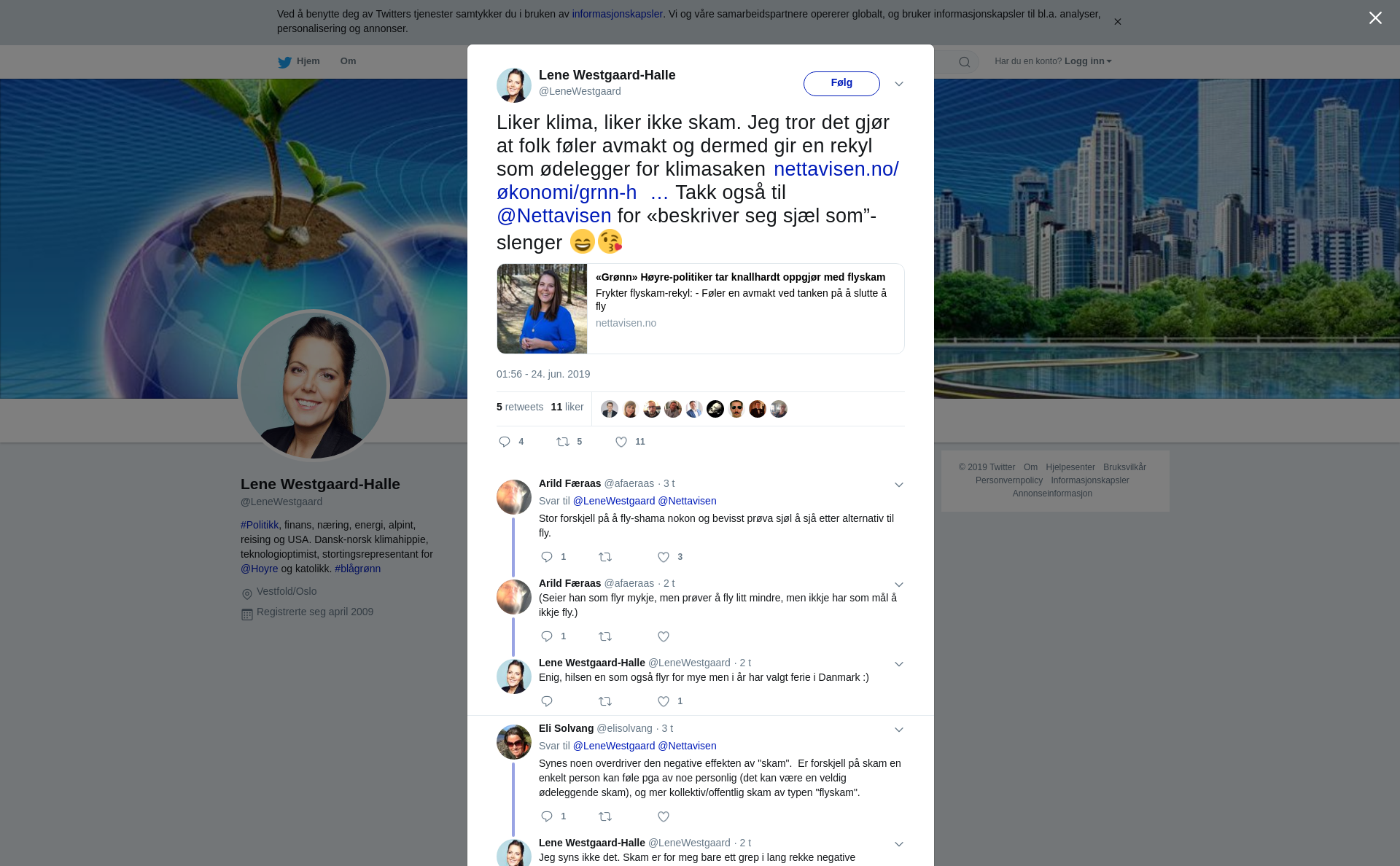
Task: Retweet the main tweet by Lene Westgaard-Halle
Action: point(563,442)
